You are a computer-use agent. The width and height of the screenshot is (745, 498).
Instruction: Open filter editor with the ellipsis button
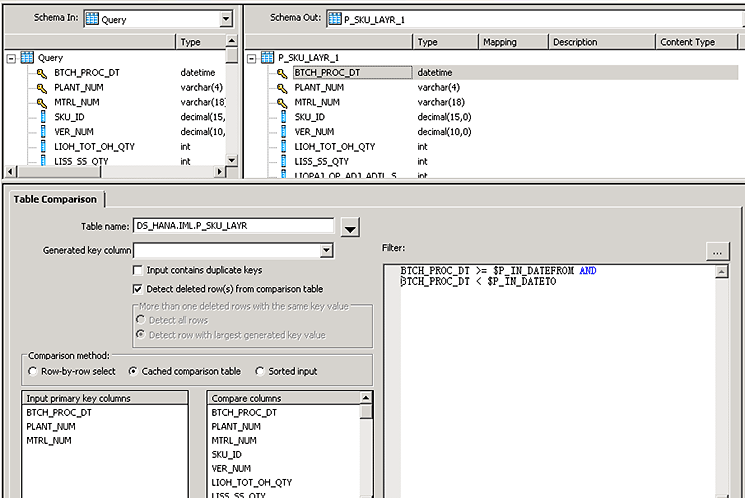[x=718, y=251]
